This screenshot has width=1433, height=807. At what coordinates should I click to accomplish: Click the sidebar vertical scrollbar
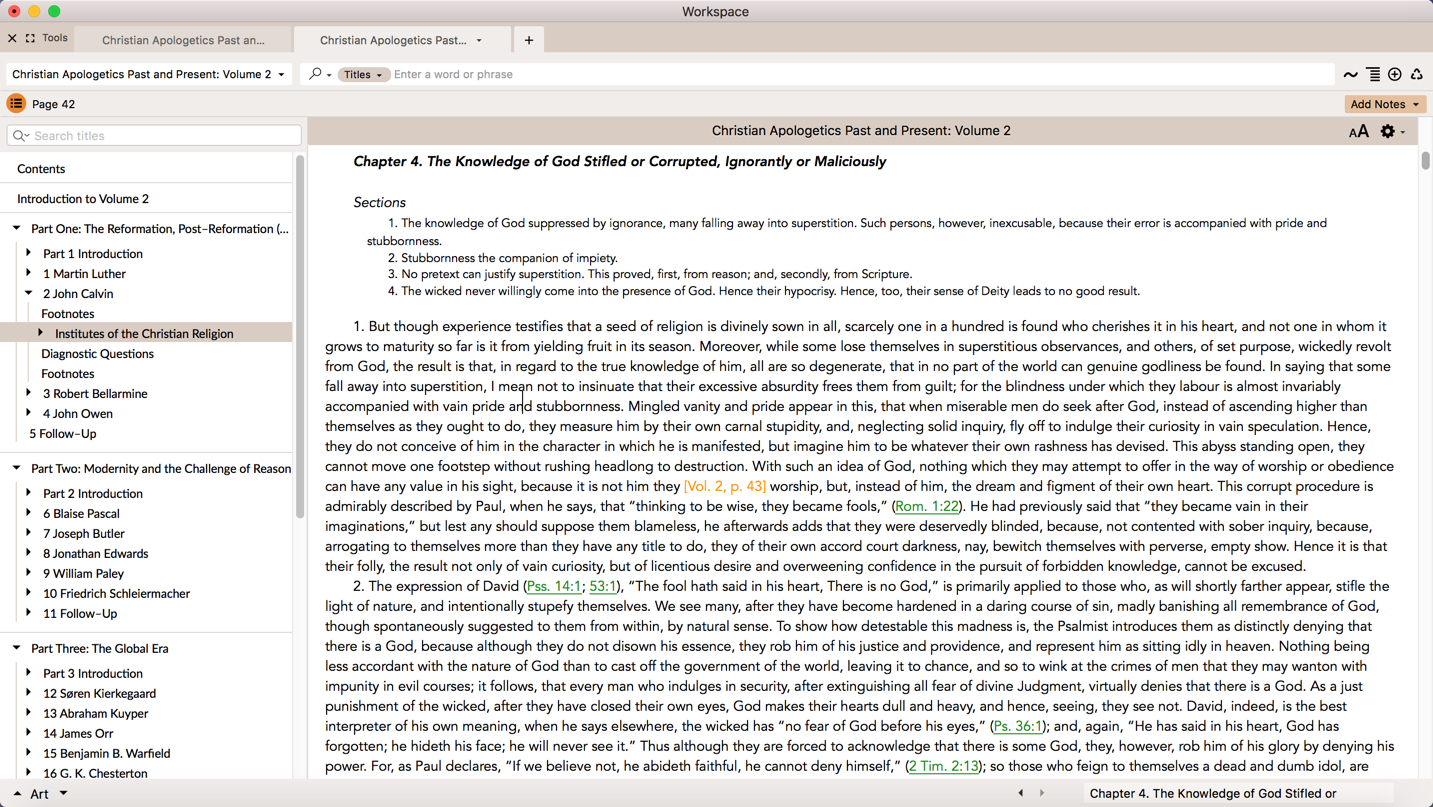(x=300, y=336)
